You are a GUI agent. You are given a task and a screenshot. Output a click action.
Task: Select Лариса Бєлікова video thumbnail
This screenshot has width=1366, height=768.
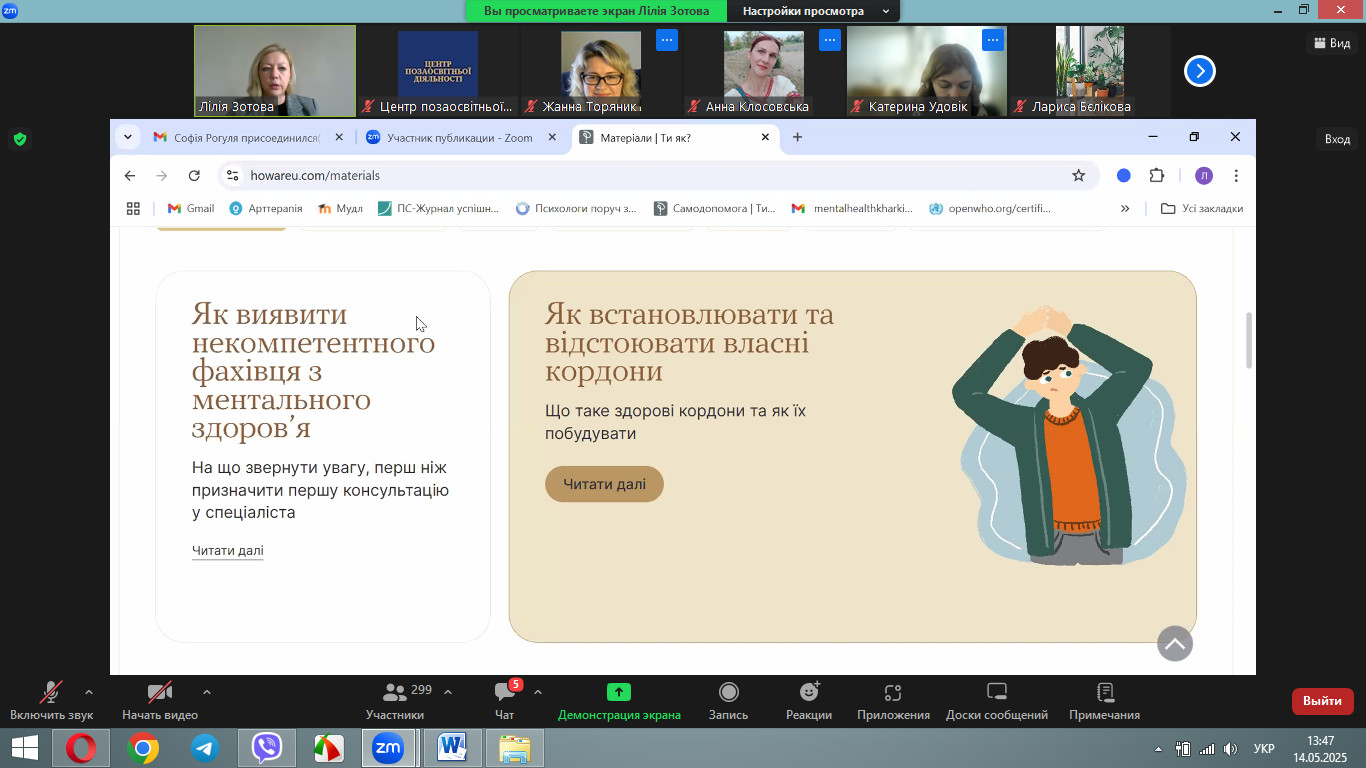1089,71
